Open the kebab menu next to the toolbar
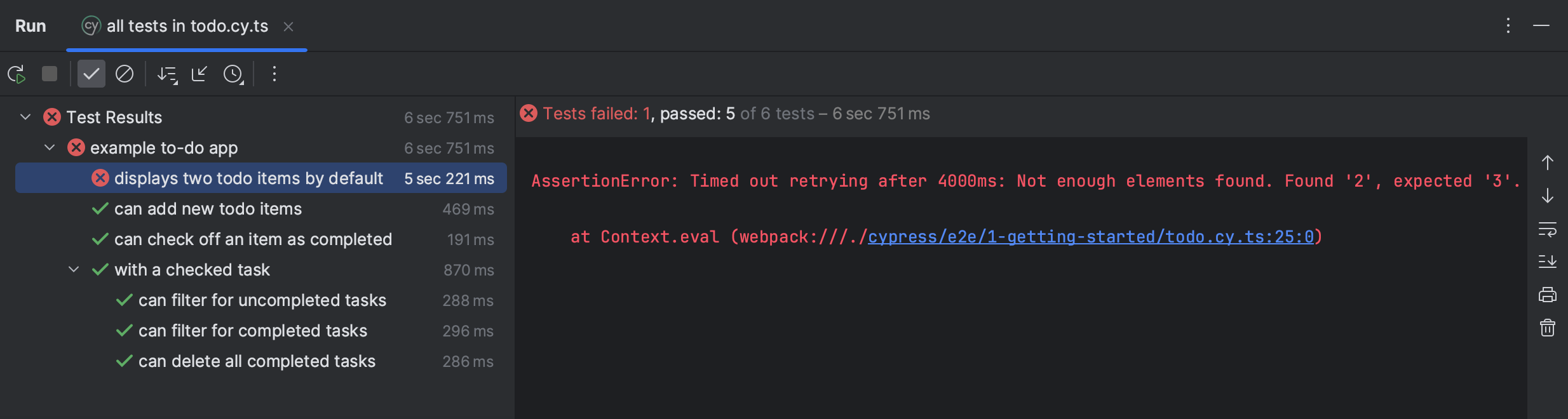The height and width of the screenshot is (419, 1568). point(274,74)
